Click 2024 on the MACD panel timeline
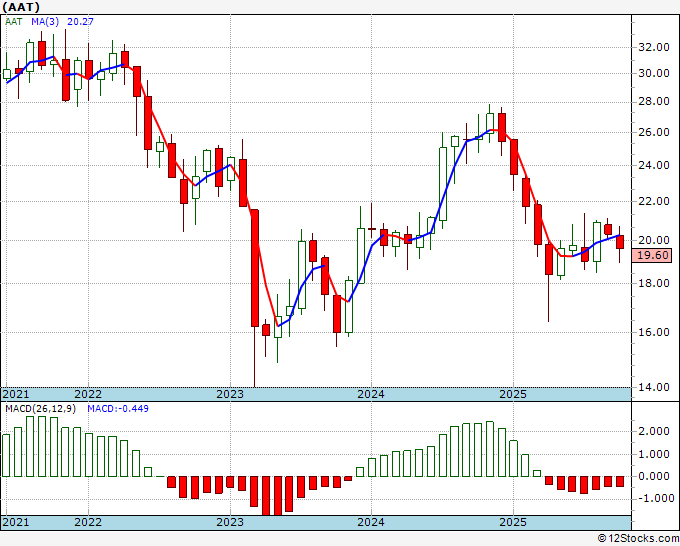Image resolution: width=680 pixels, height=546 pixels. [x=371, y=522]
